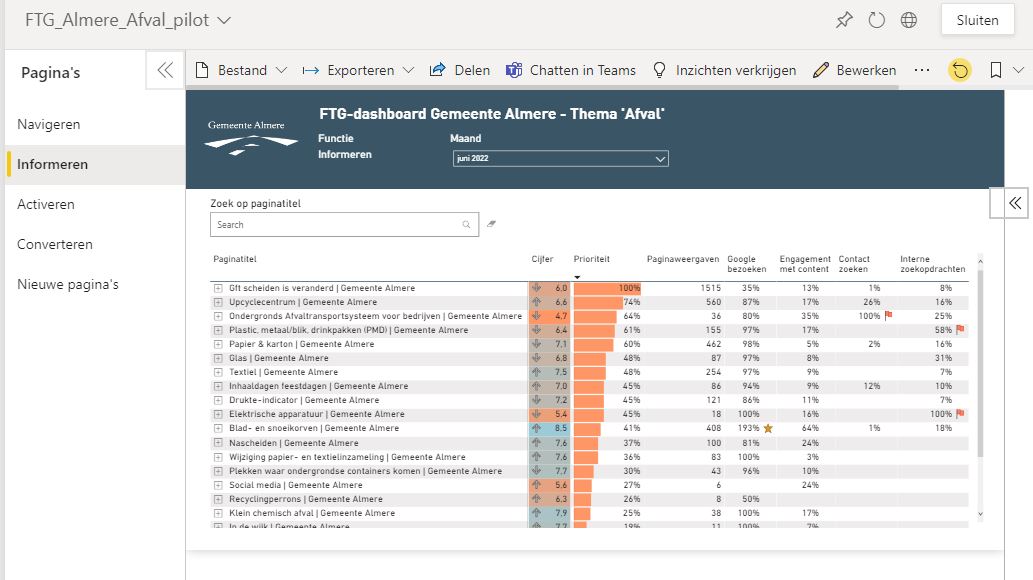This screenshot has width=1033, height=580.
Task: Open the Maand dropdown showing juni 2022
Action: 561,159
